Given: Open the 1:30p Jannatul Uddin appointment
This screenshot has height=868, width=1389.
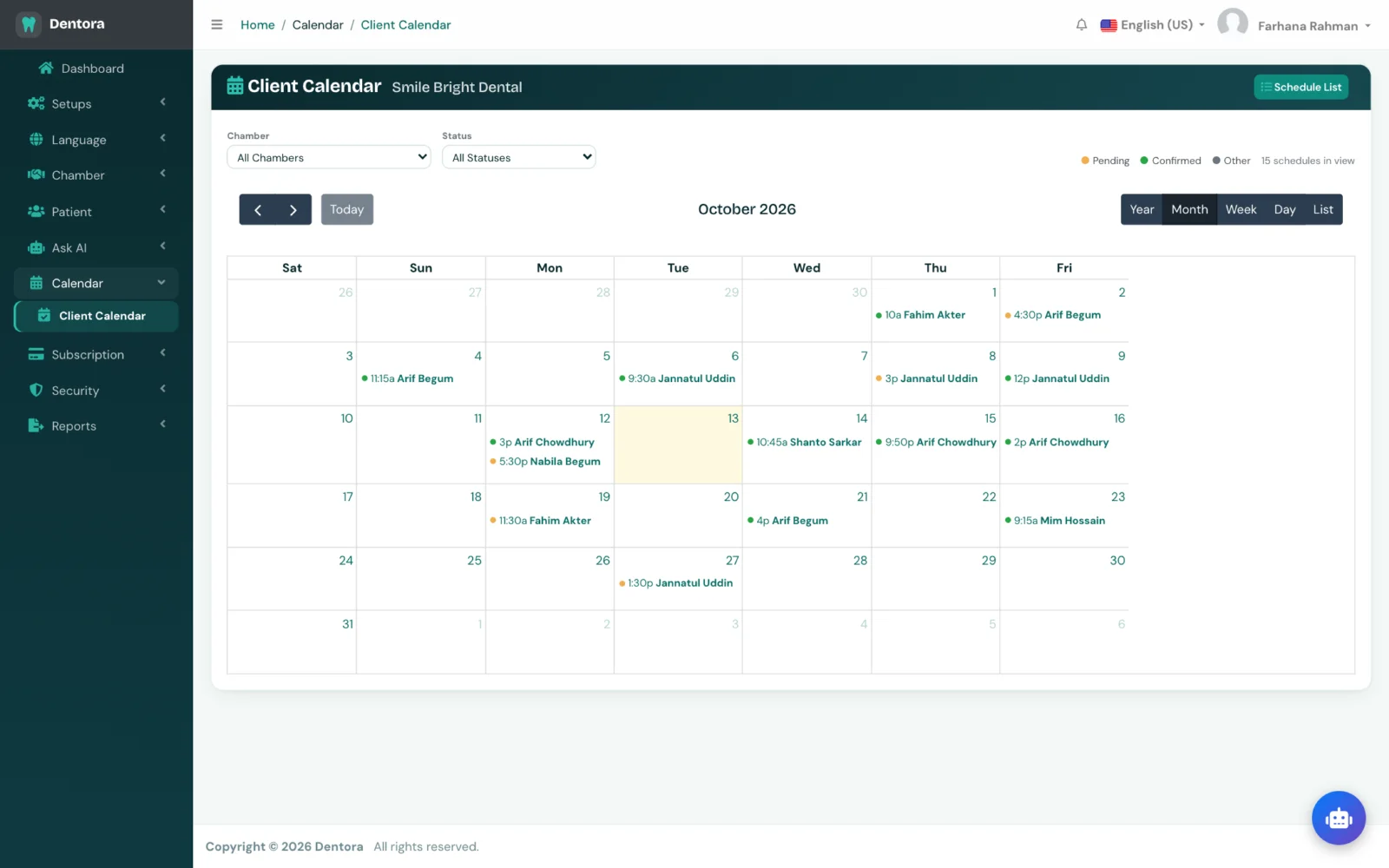Looking at the screenshot, I should click(x=676, y=583).
